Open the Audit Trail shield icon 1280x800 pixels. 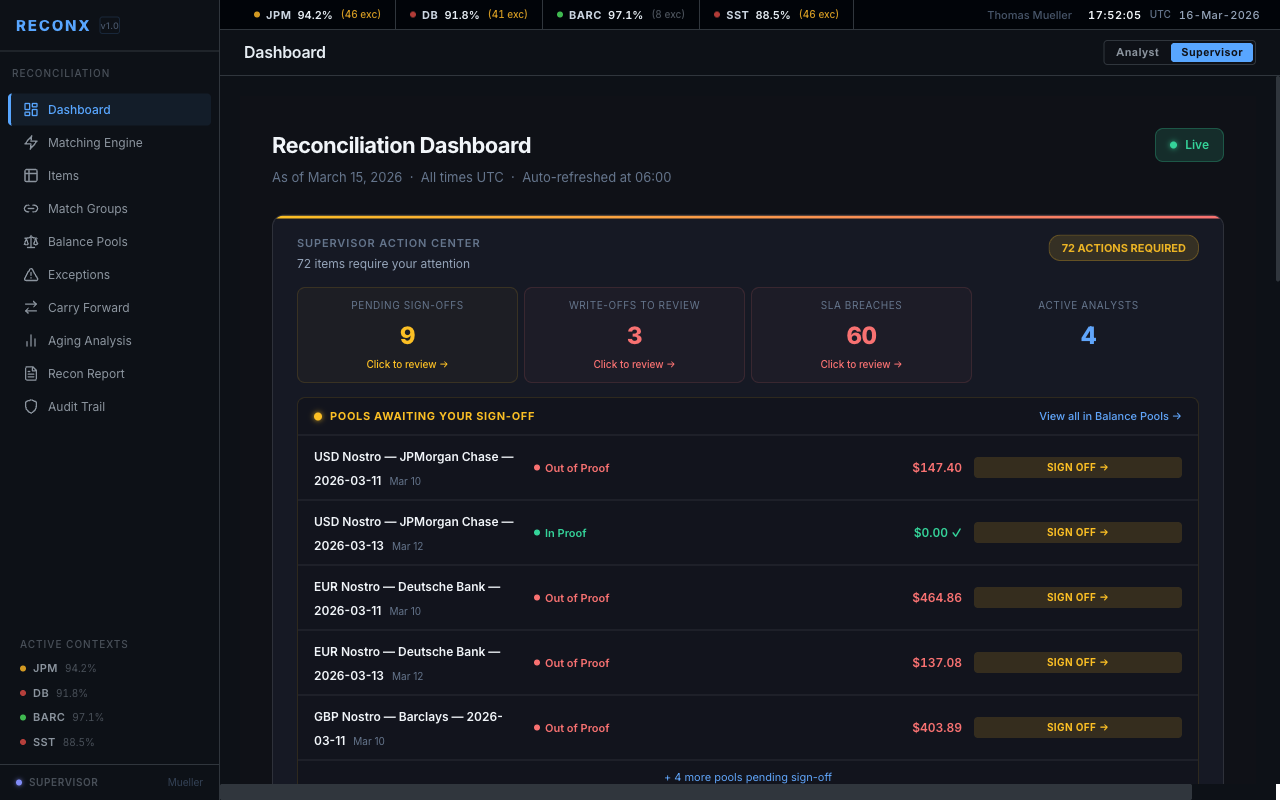click(x=31, y=406)
